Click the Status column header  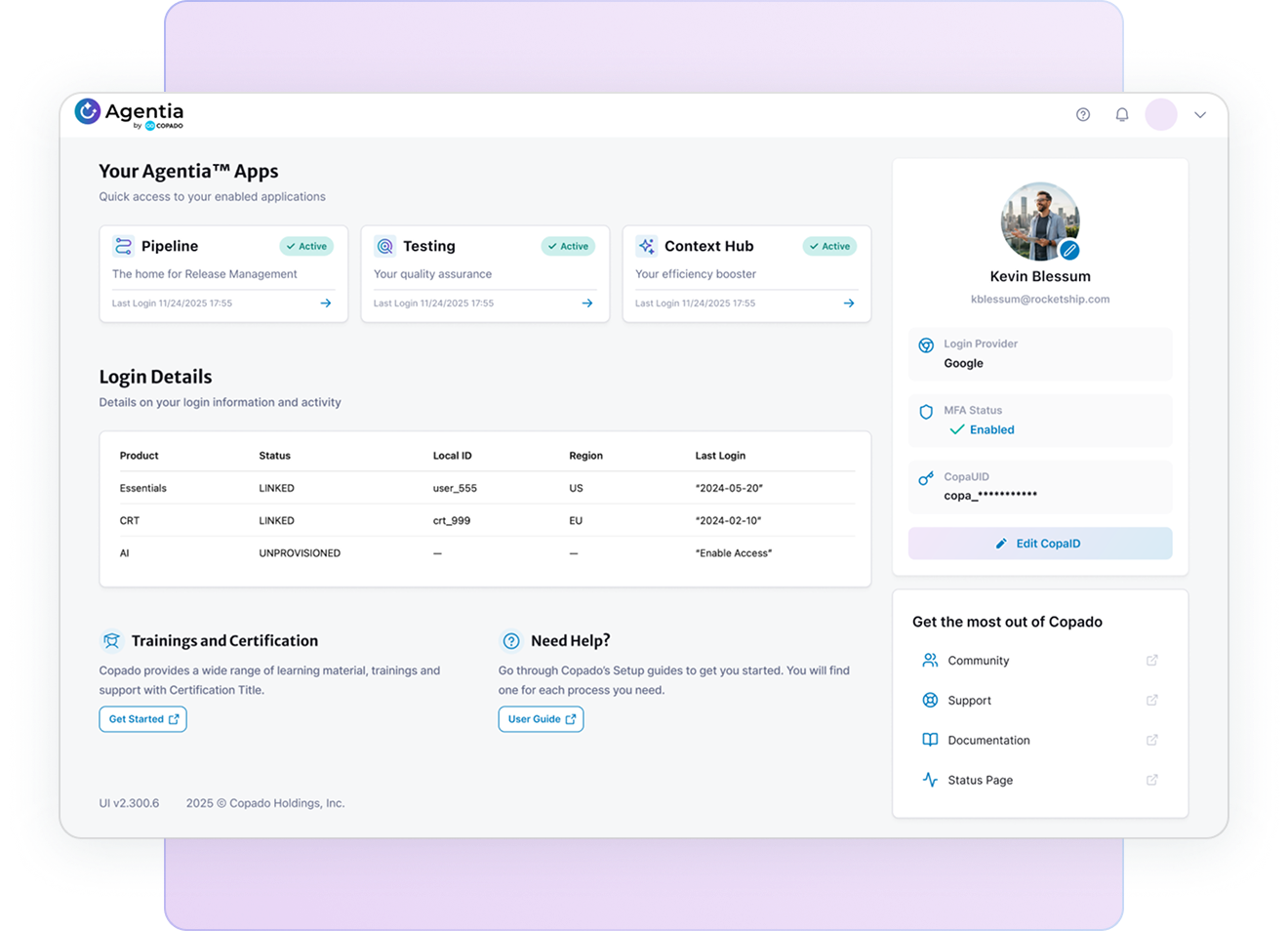pyautogui.click(x=274, y=456)
